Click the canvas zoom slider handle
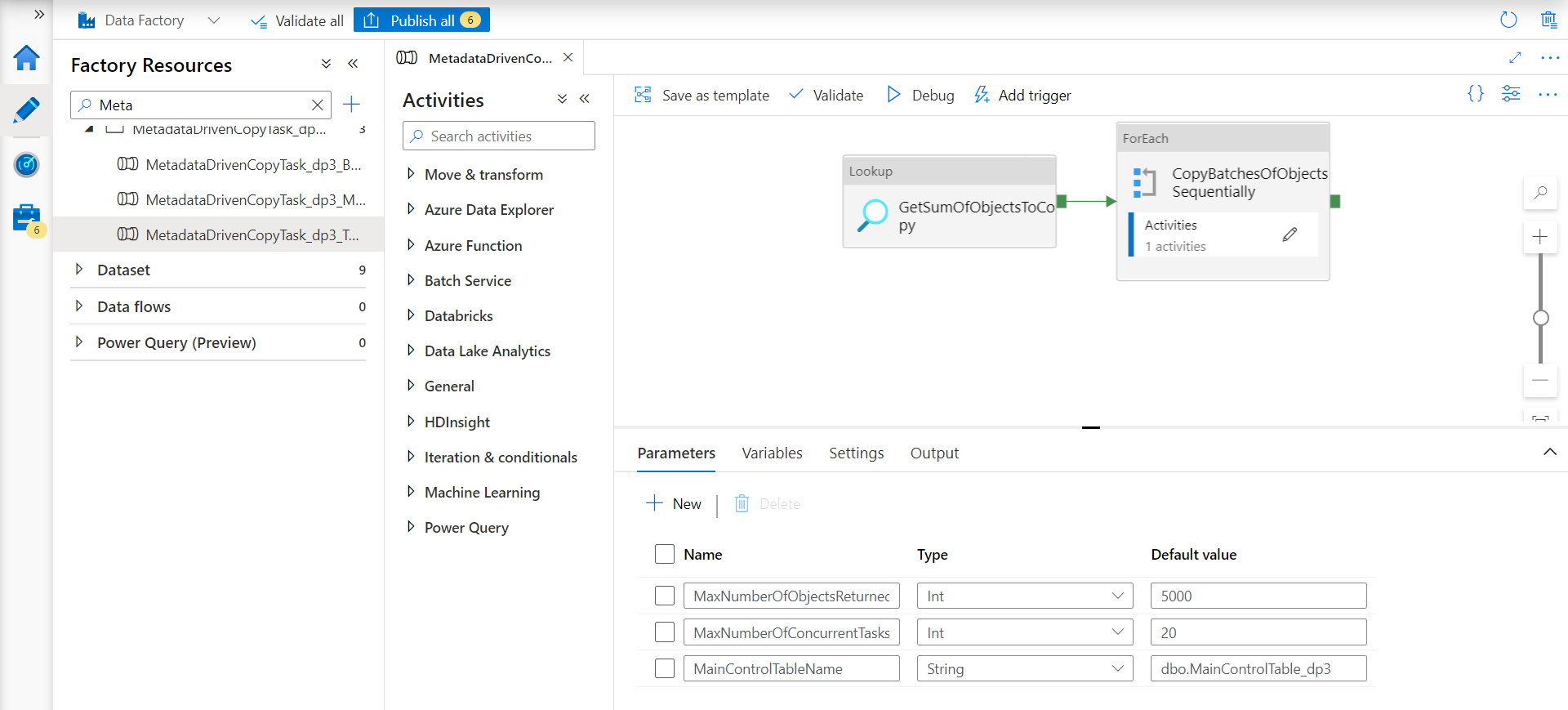The width and height of the screenshot is (1568, 710). pyautogui.click(x=1541, y=318)
